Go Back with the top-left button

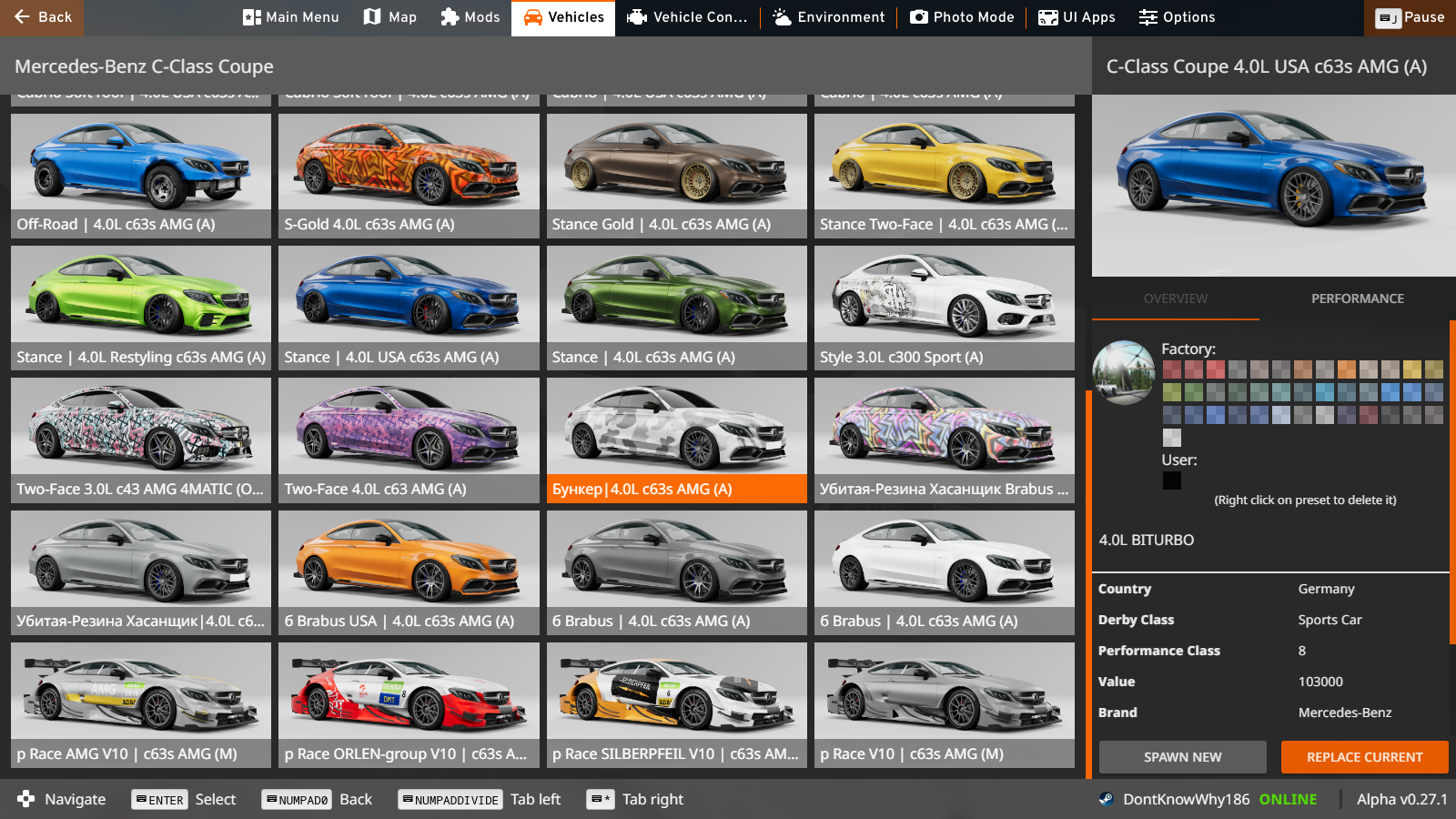(x=42, y=17)
